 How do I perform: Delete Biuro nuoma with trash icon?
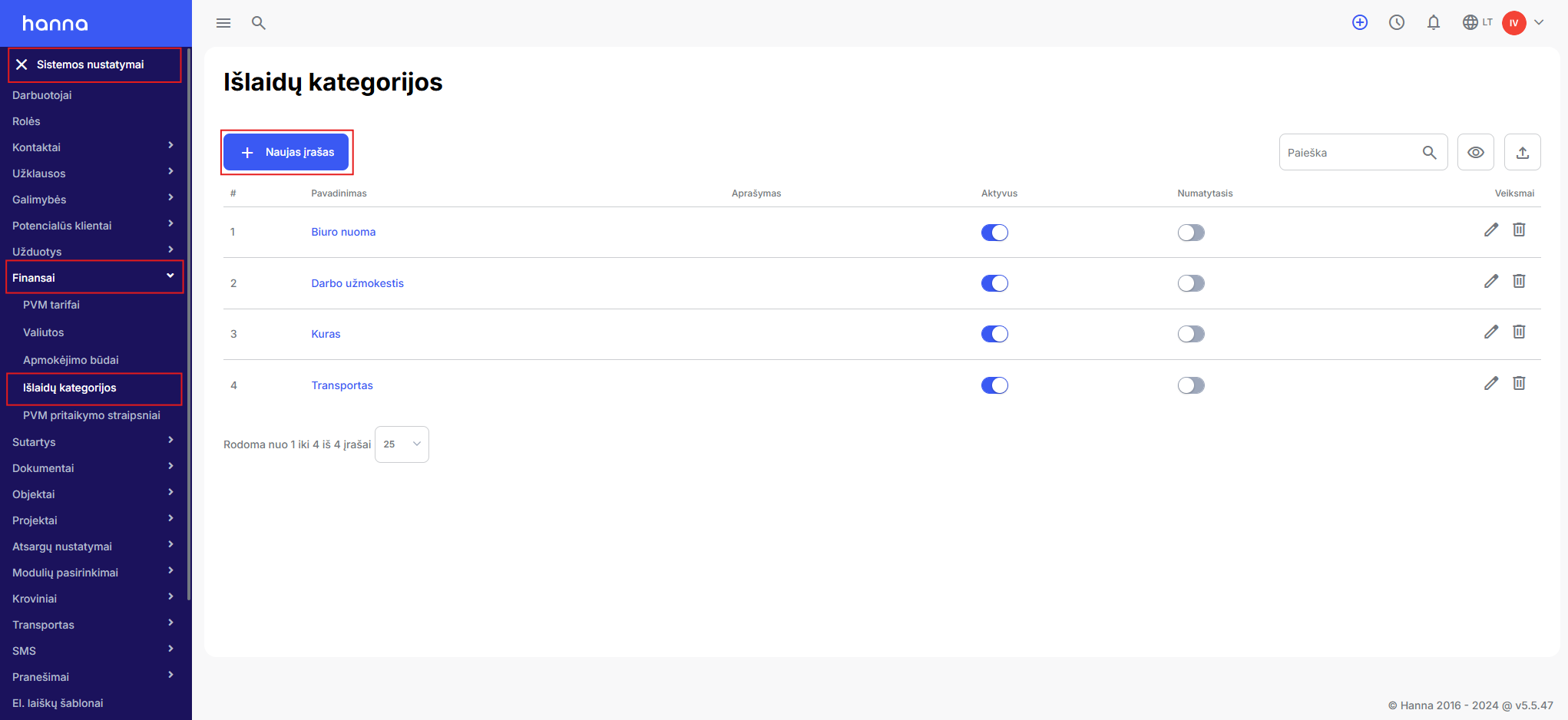(x=1519, y=230)
